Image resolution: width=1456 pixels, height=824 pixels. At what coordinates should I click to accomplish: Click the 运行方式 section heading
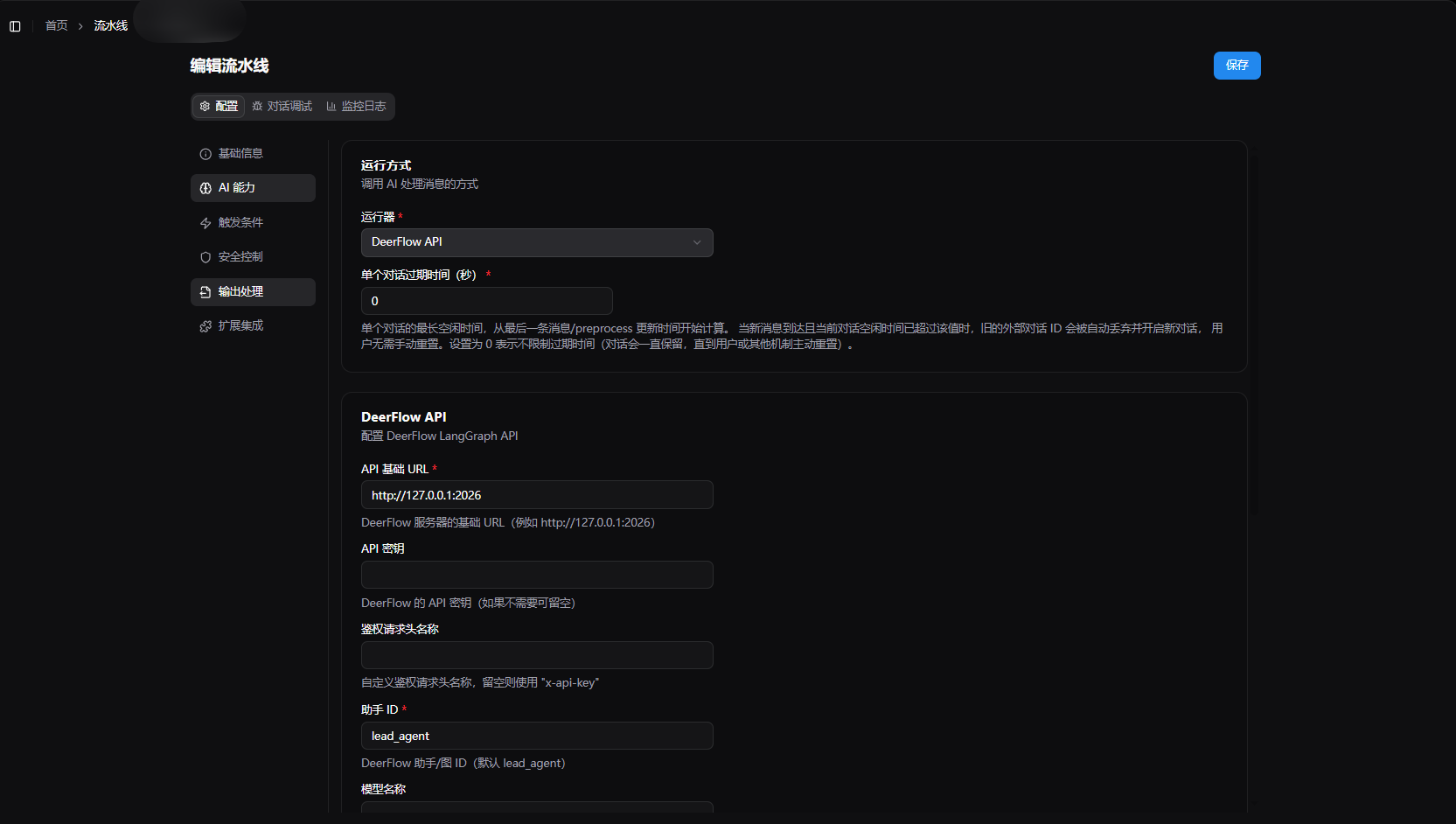point(386,165)
